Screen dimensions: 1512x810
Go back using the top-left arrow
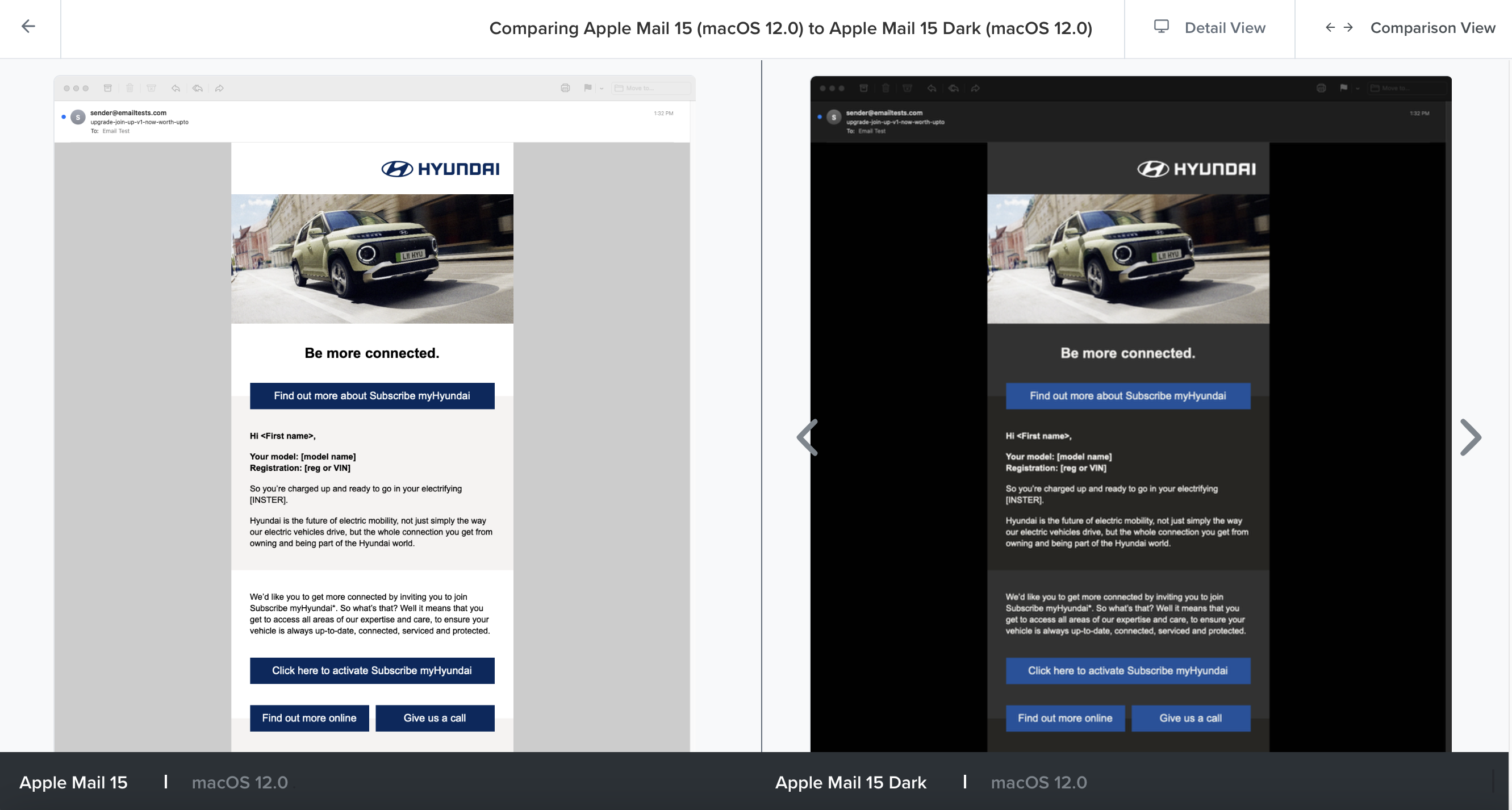[x=28, y=26]
